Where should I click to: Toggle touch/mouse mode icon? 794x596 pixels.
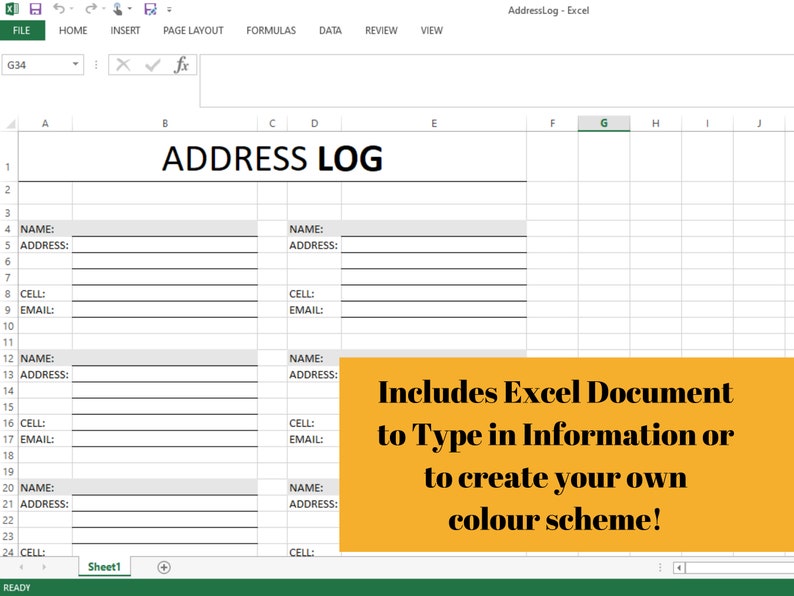(x=117, y=9)
